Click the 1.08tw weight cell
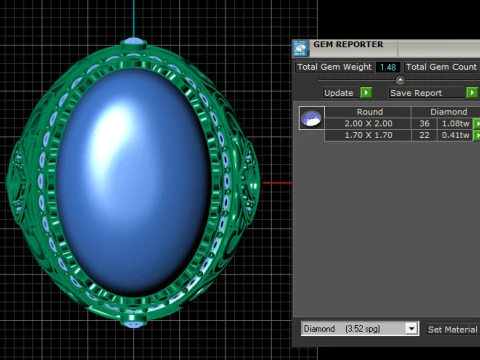 tap(455, 123)
